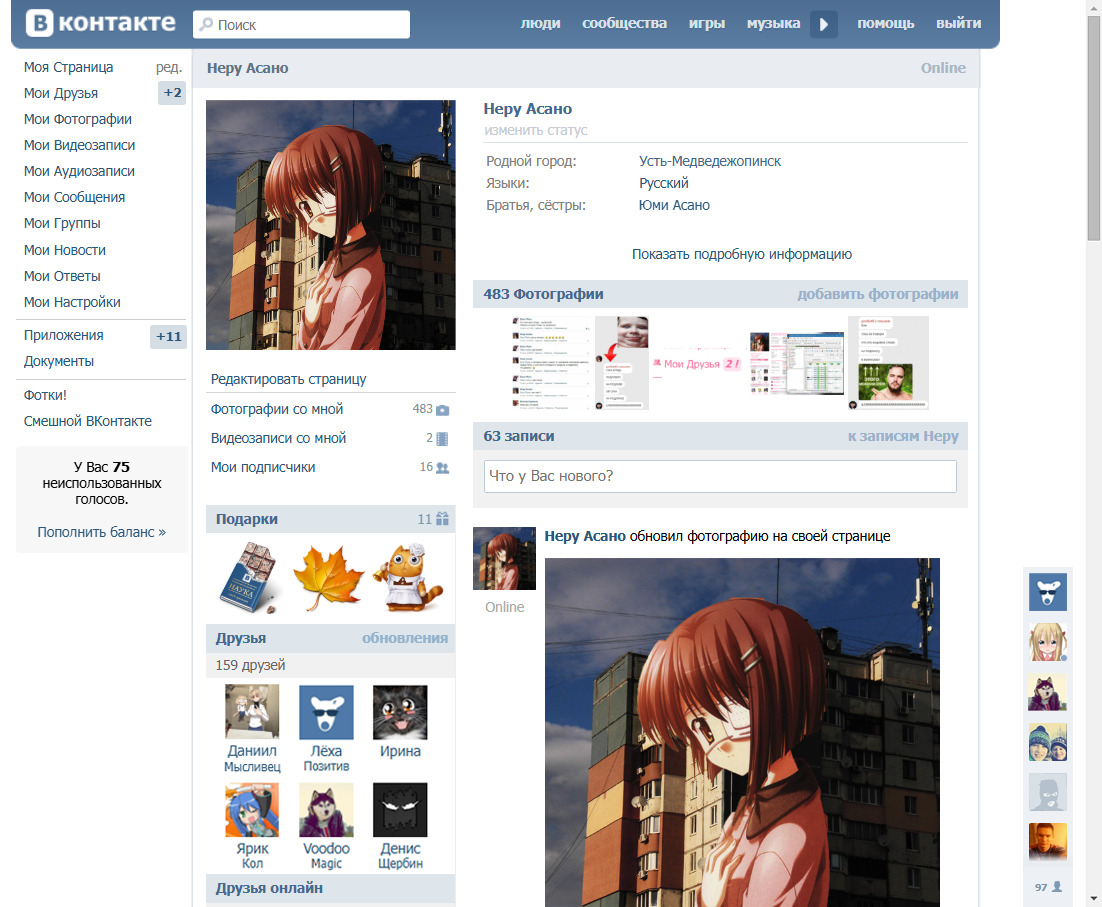The width and height of the screenshot is (1102, 907).
Task: Open the игры header menu
Action: click(707, 23)
